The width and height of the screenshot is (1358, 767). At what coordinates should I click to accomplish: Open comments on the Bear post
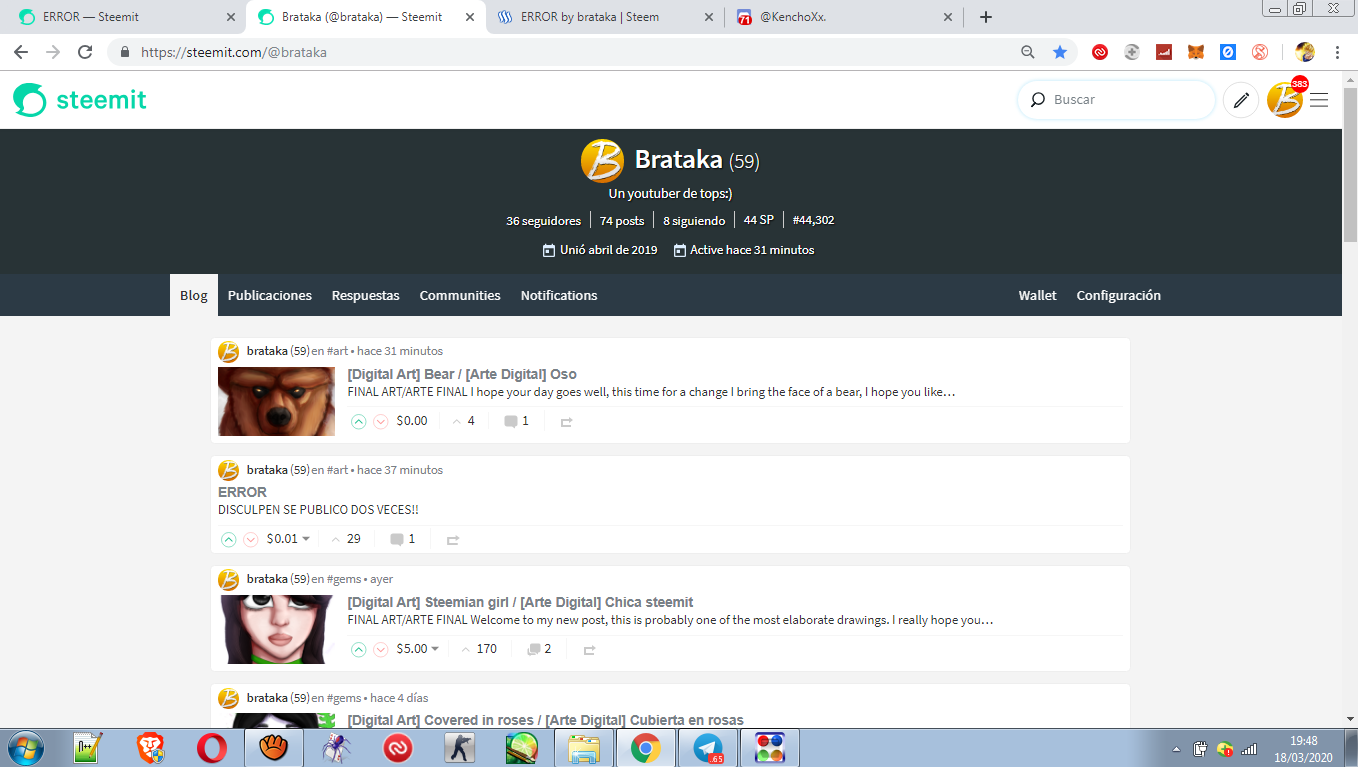[x=516, y=421]
